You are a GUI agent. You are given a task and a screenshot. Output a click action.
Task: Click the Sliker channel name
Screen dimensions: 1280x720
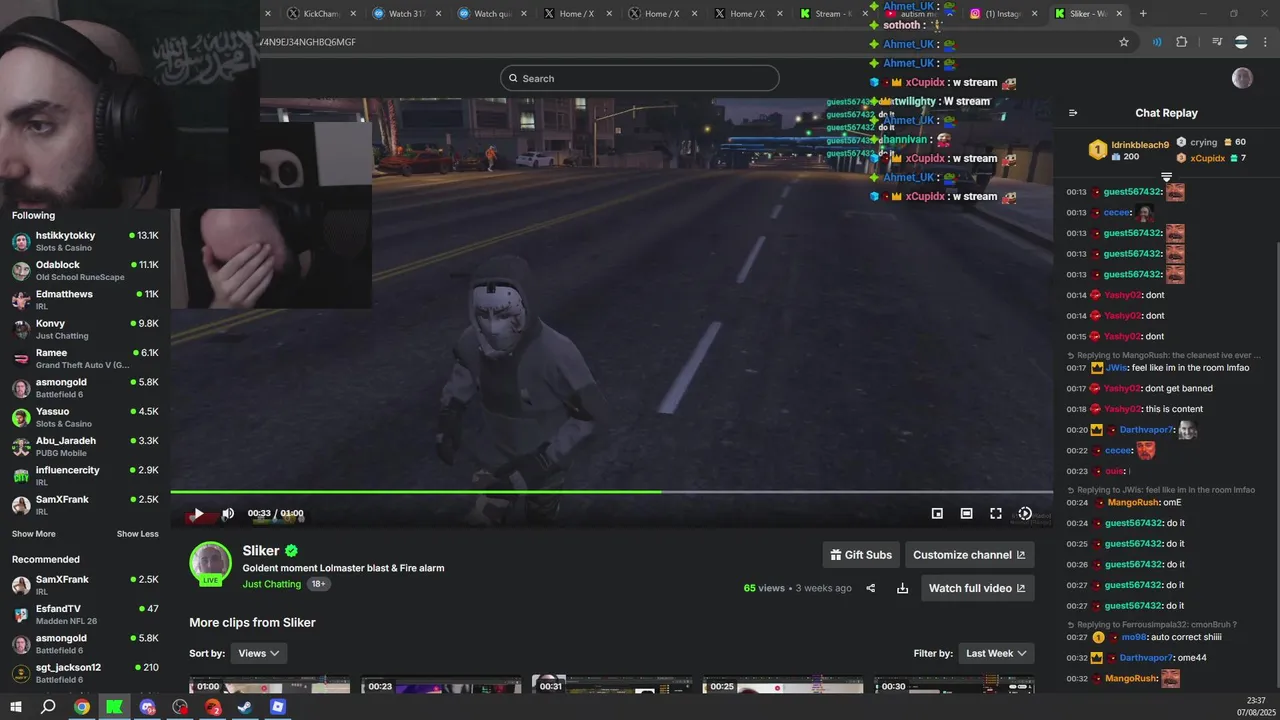tap(261, 550)
